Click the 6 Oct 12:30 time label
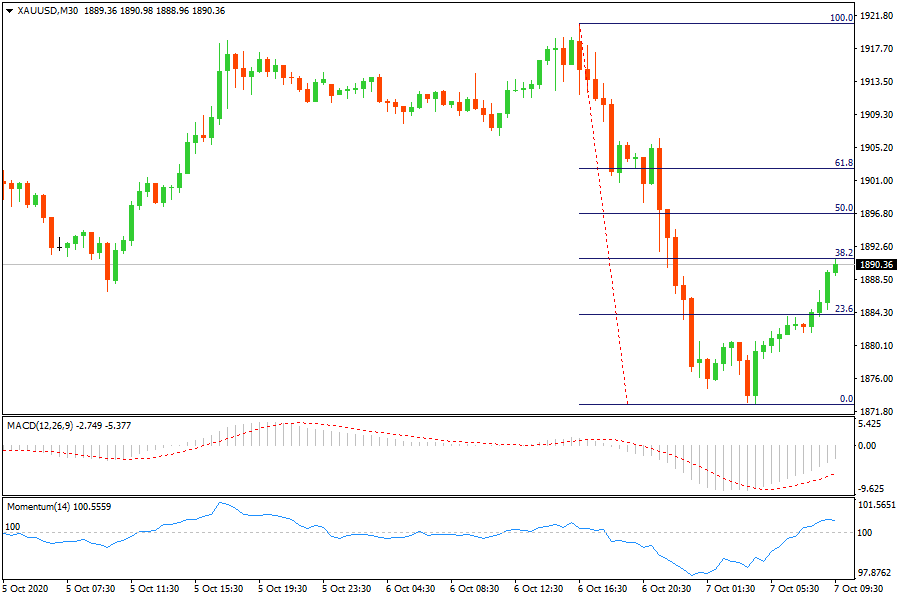The width and height of the screenshot is (900, 600). [x=539, y=588]
